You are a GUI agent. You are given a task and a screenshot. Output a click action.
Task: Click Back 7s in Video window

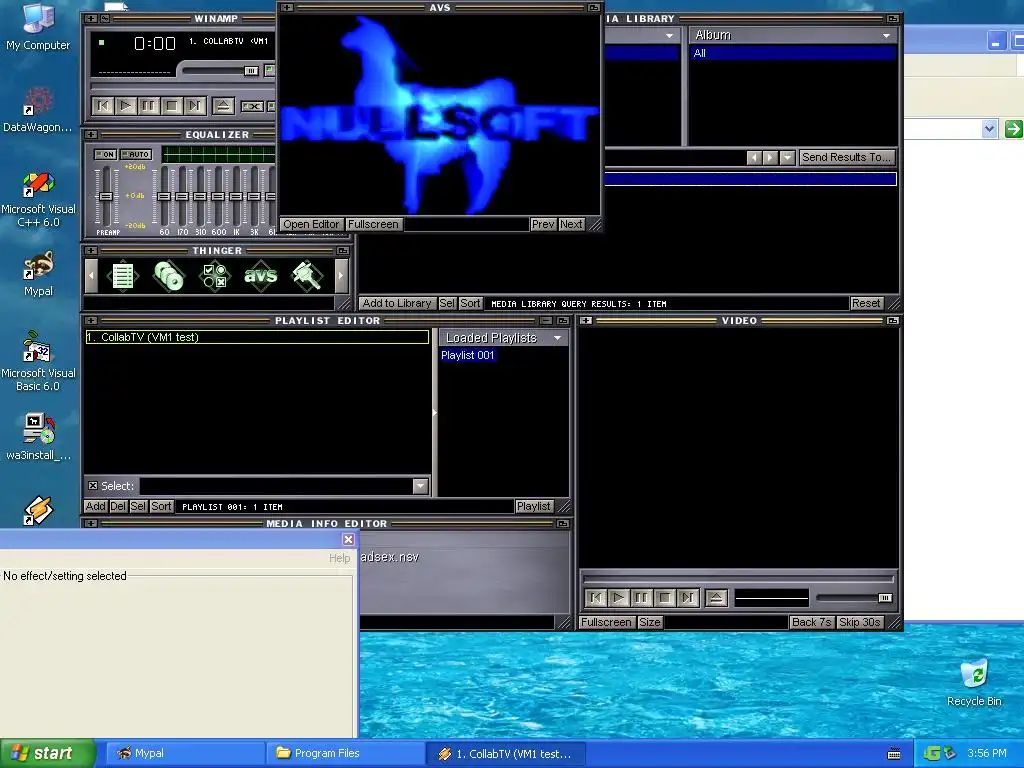tap(811, 622)
